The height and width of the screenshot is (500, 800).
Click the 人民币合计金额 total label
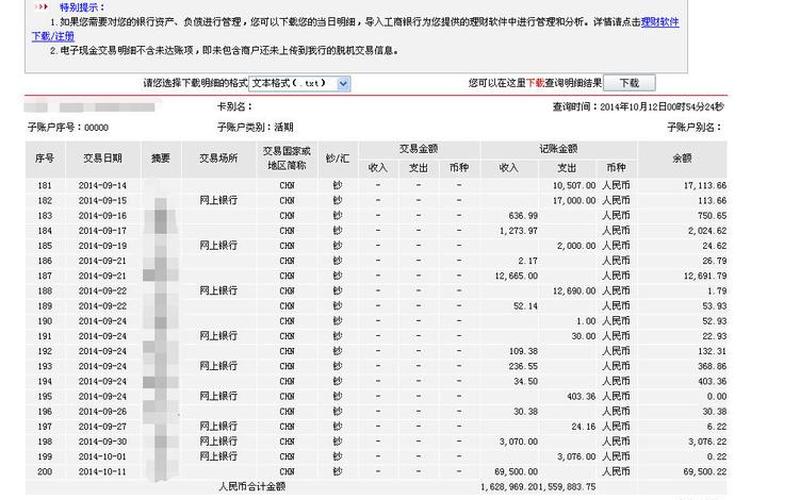point(251,486)
